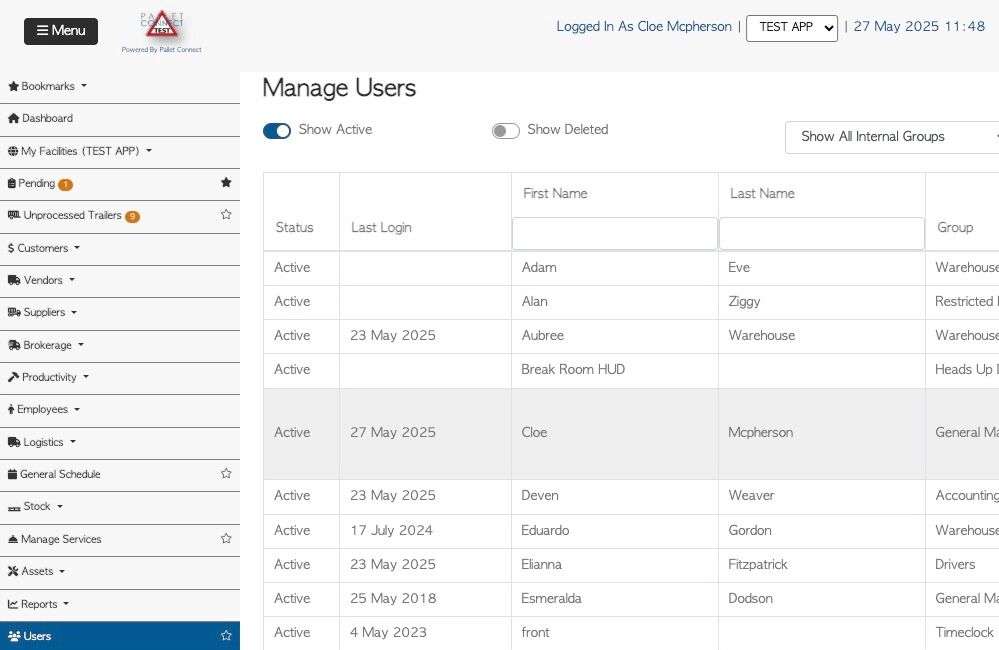
Task: Click the My Facilities globe icon
Action: (x=13, y=151)
